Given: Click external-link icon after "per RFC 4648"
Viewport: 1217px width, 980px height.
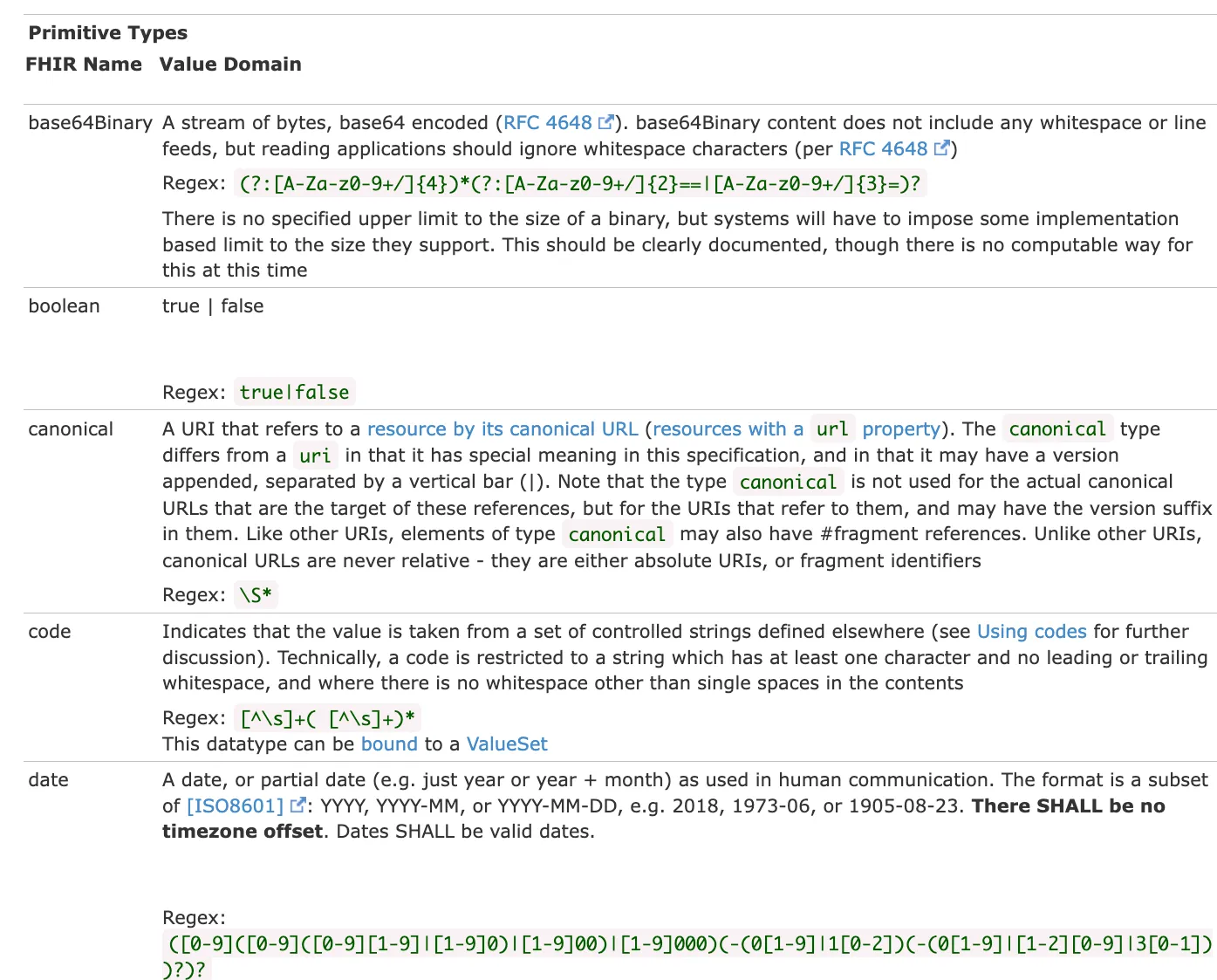Looking at the screenshot, I should pyautogui.click(x=941, y=149).
